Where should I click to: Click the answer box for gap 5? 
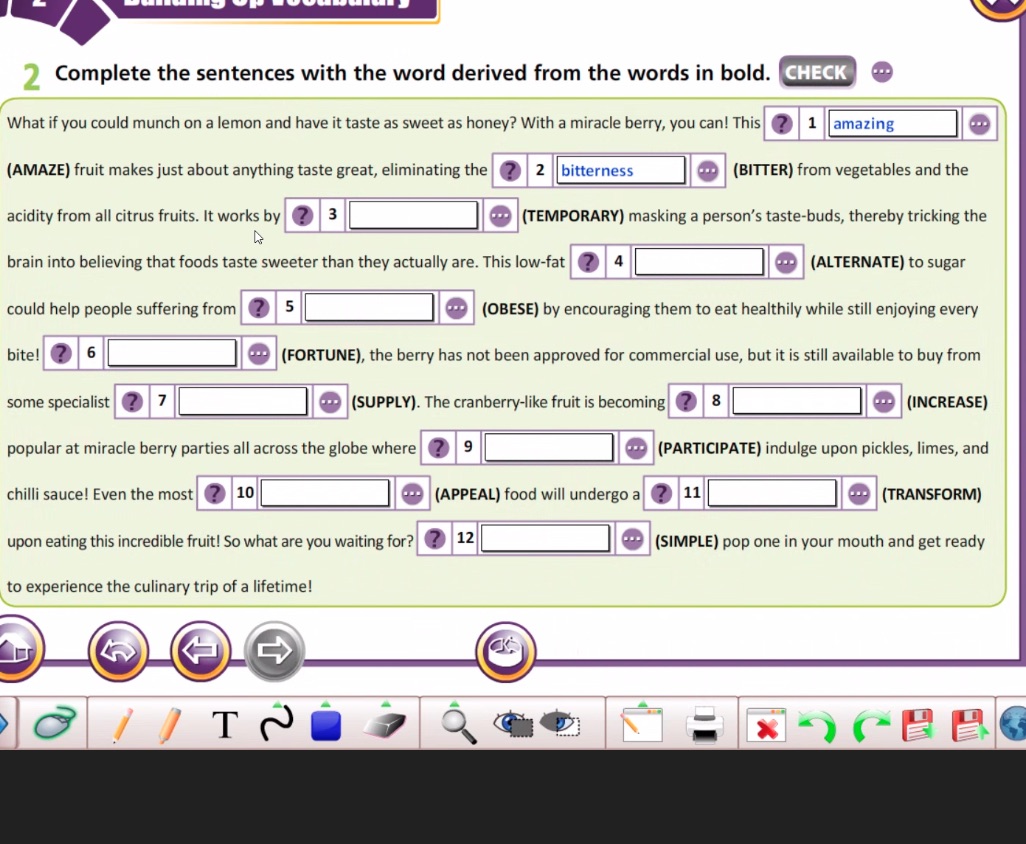[x=369, y=308]
